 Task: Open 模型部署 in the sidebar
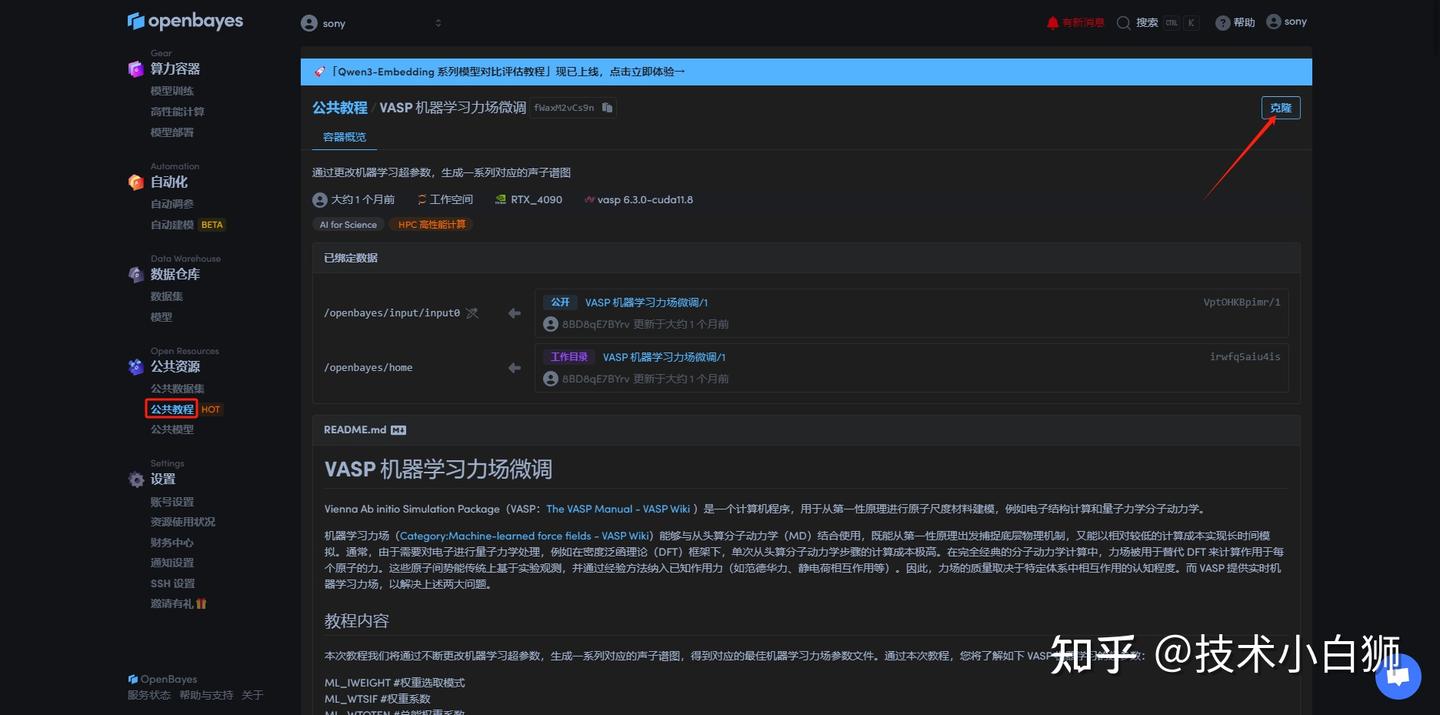[x=172, y=132]
